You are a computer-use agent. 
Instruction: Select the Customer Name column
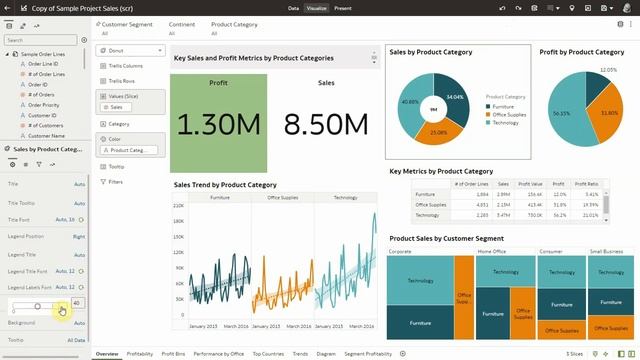[46, 136]
